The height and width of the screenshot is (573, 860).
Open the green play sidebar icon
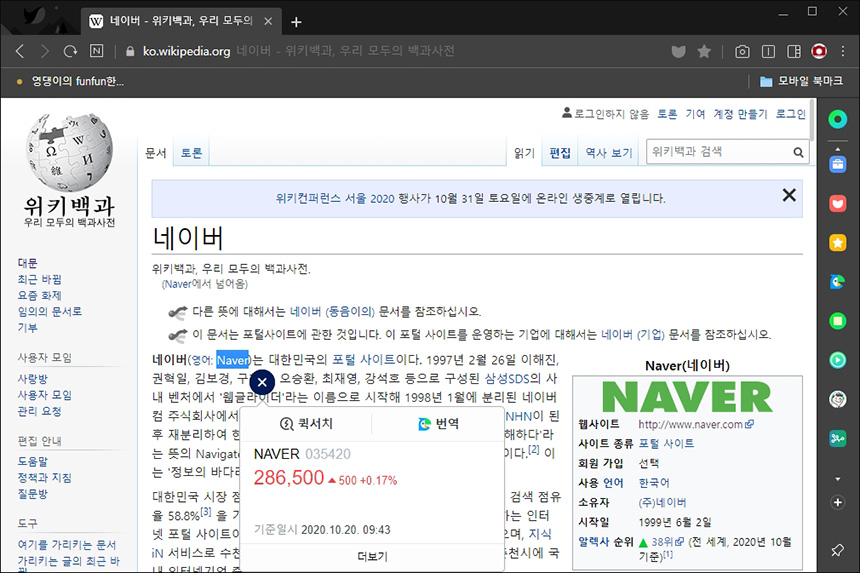tap(838, 360)
